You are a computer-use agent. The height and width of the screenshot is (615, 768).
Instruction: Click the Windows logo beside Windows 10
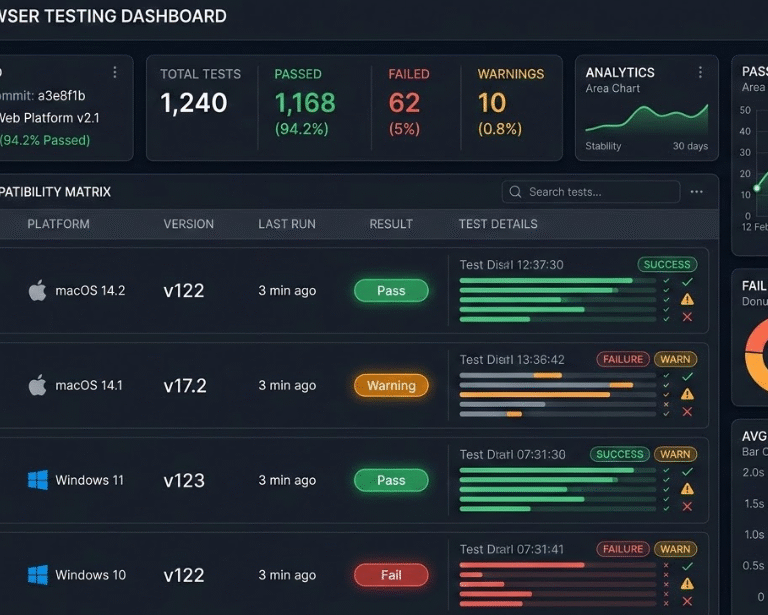[37, 575]
